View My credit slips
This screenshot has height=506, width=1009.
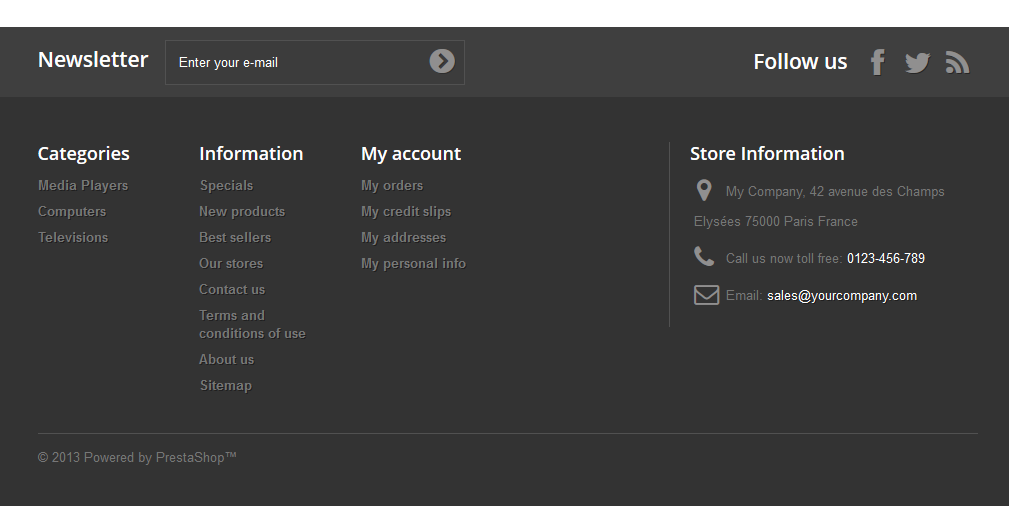pos(406,211)
